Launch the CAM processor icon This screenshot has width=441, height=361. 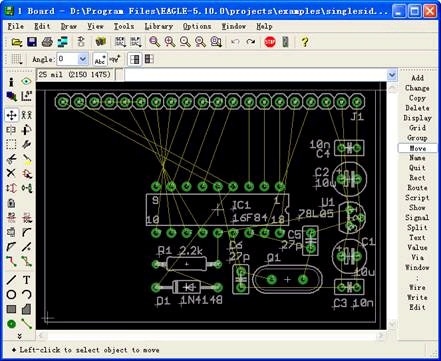62,42
